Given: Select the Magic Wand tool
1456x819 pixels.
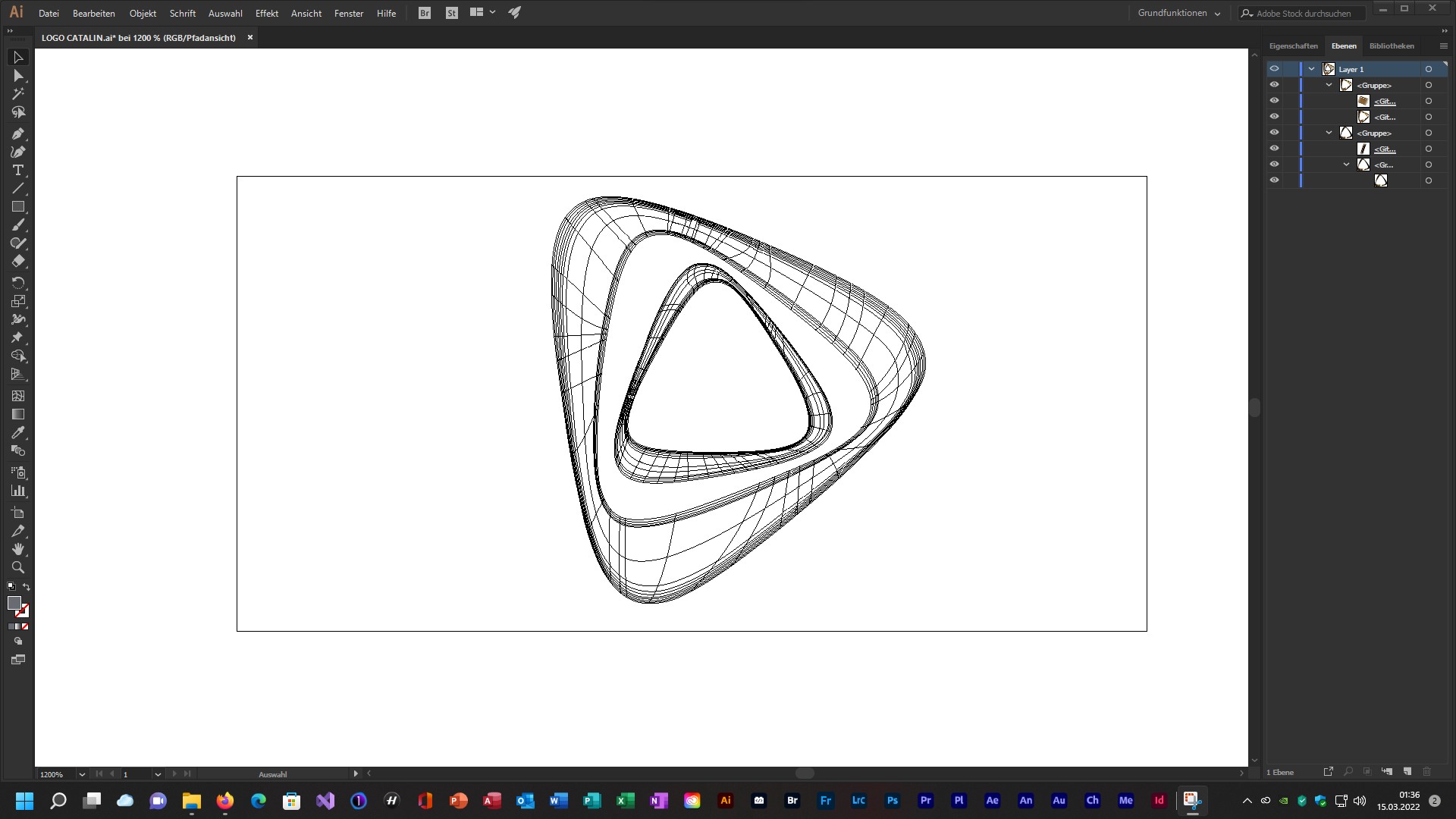Looking at the screenshot, I should click(x=18, y=94).
